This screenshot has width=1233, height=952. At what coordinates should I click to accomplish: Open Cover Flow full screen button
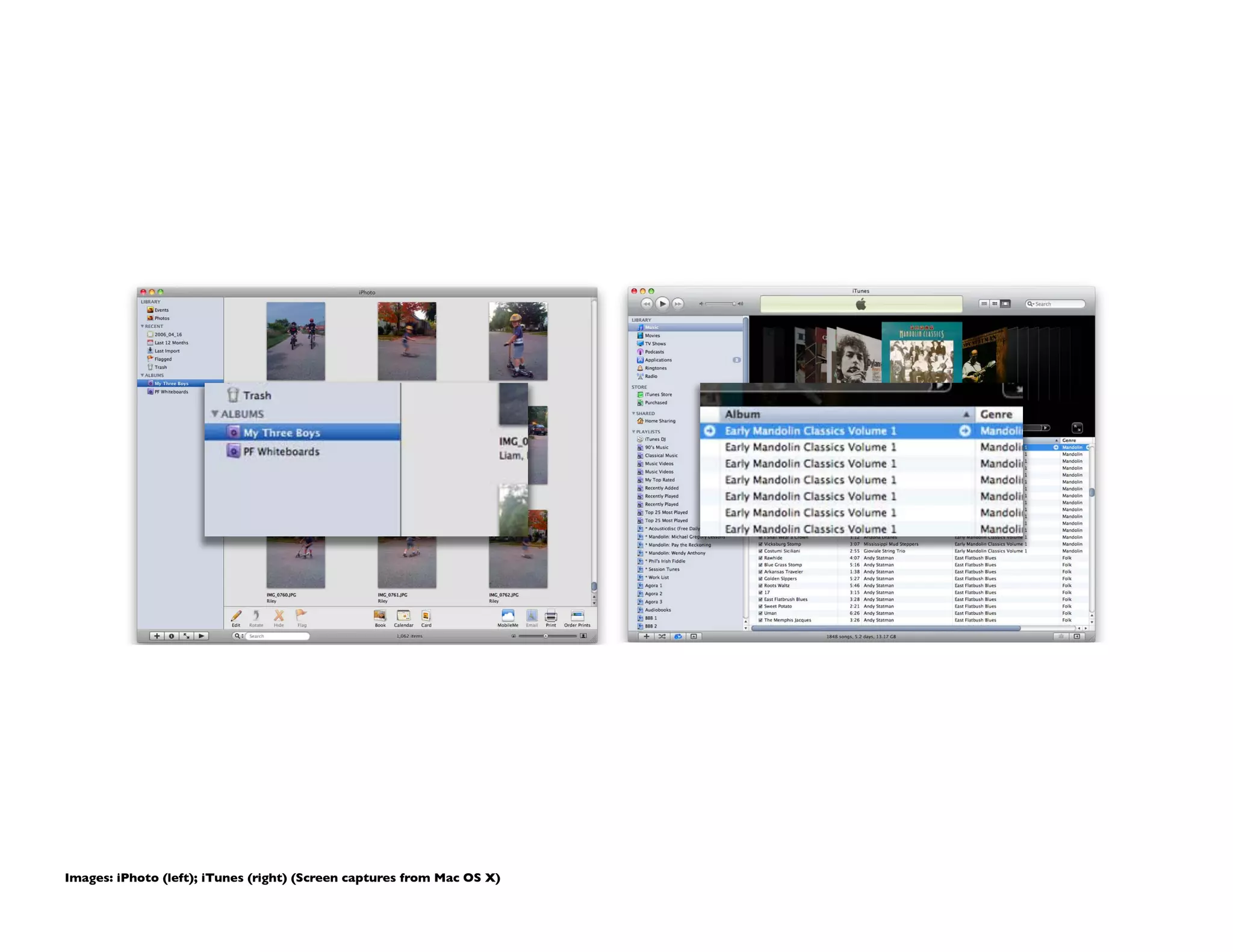point(1077,428)
